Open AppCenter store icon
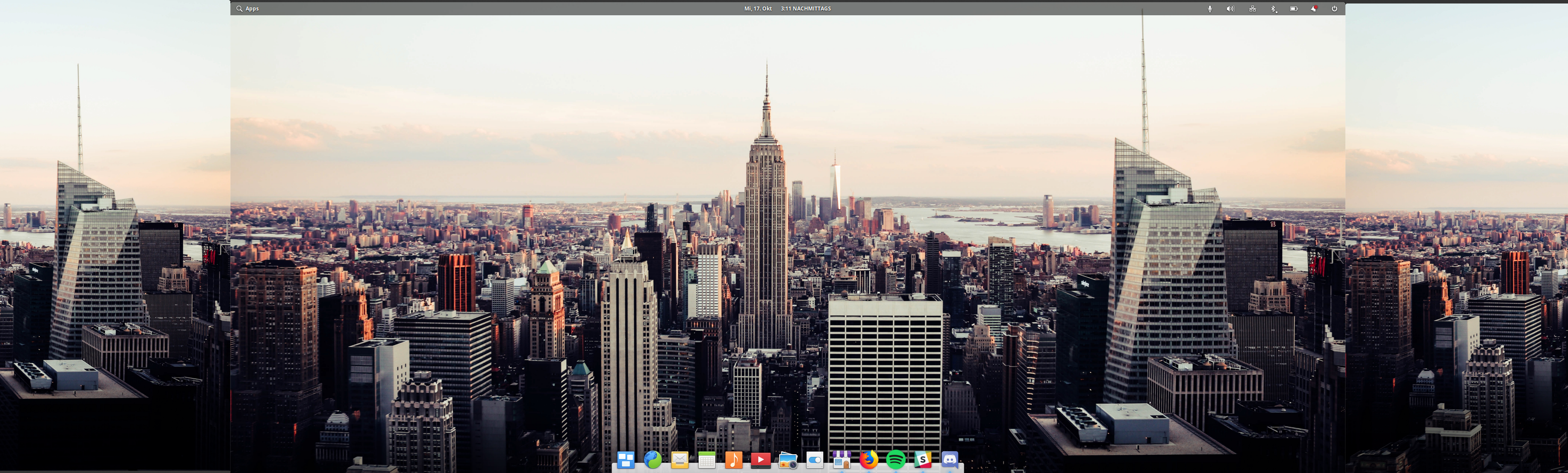1568x473 pixels. (x=841, y=459)
